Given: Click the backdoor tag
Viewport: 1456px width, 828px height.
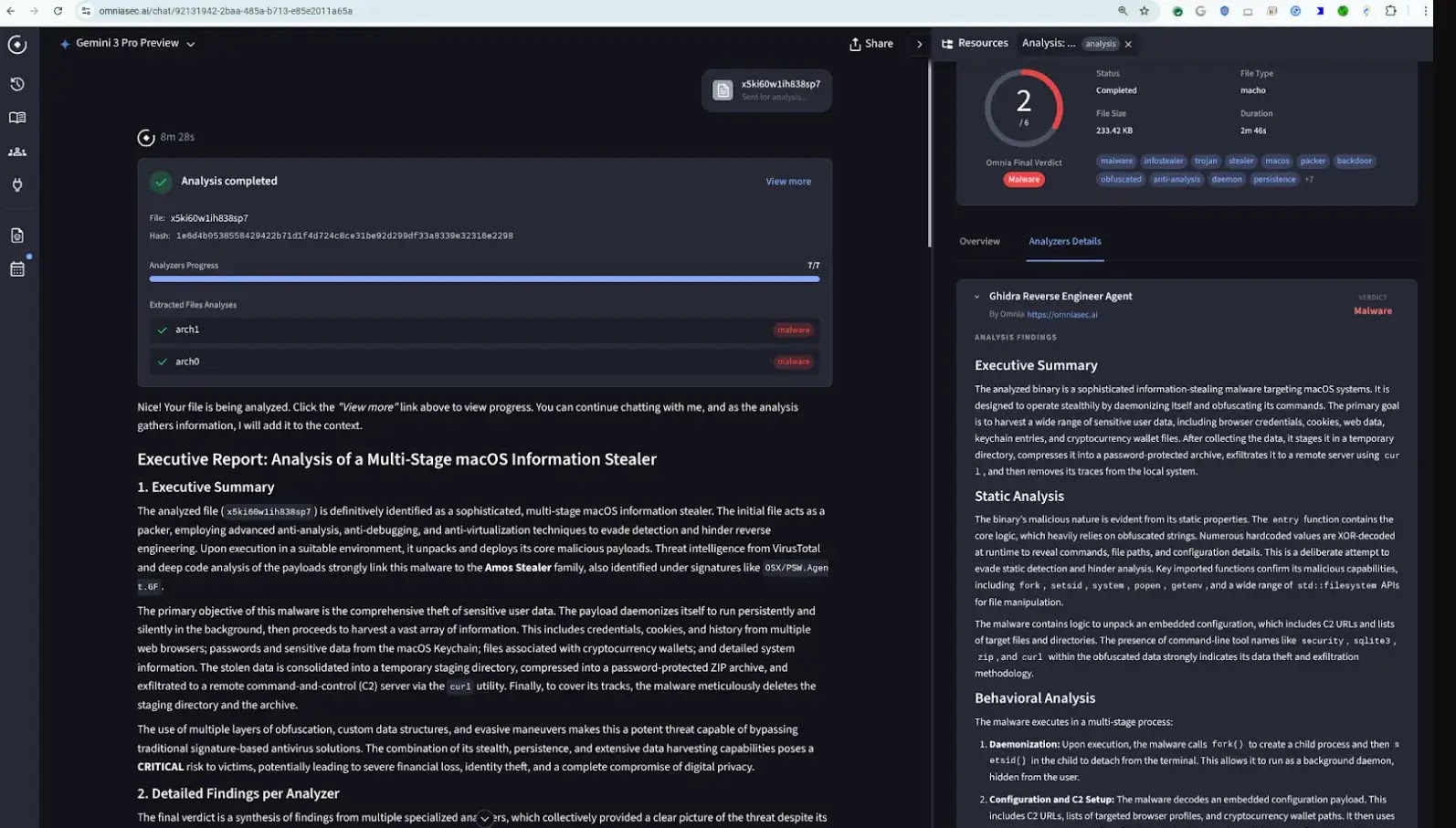Looking at the screenshot, I should coord(1354,162).
